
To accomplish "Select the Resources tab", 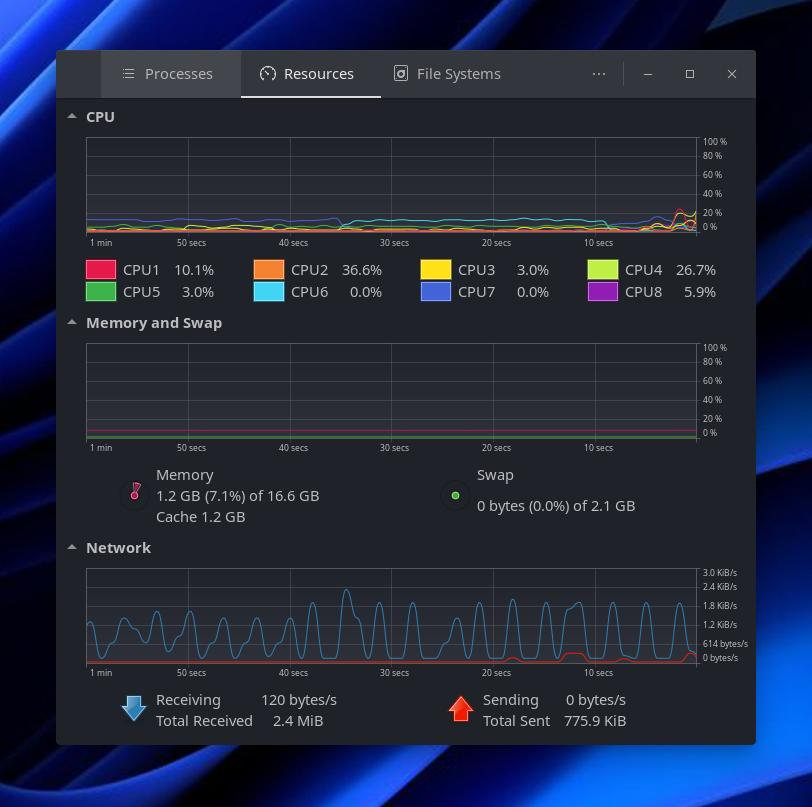I will (x=307, y=74).
